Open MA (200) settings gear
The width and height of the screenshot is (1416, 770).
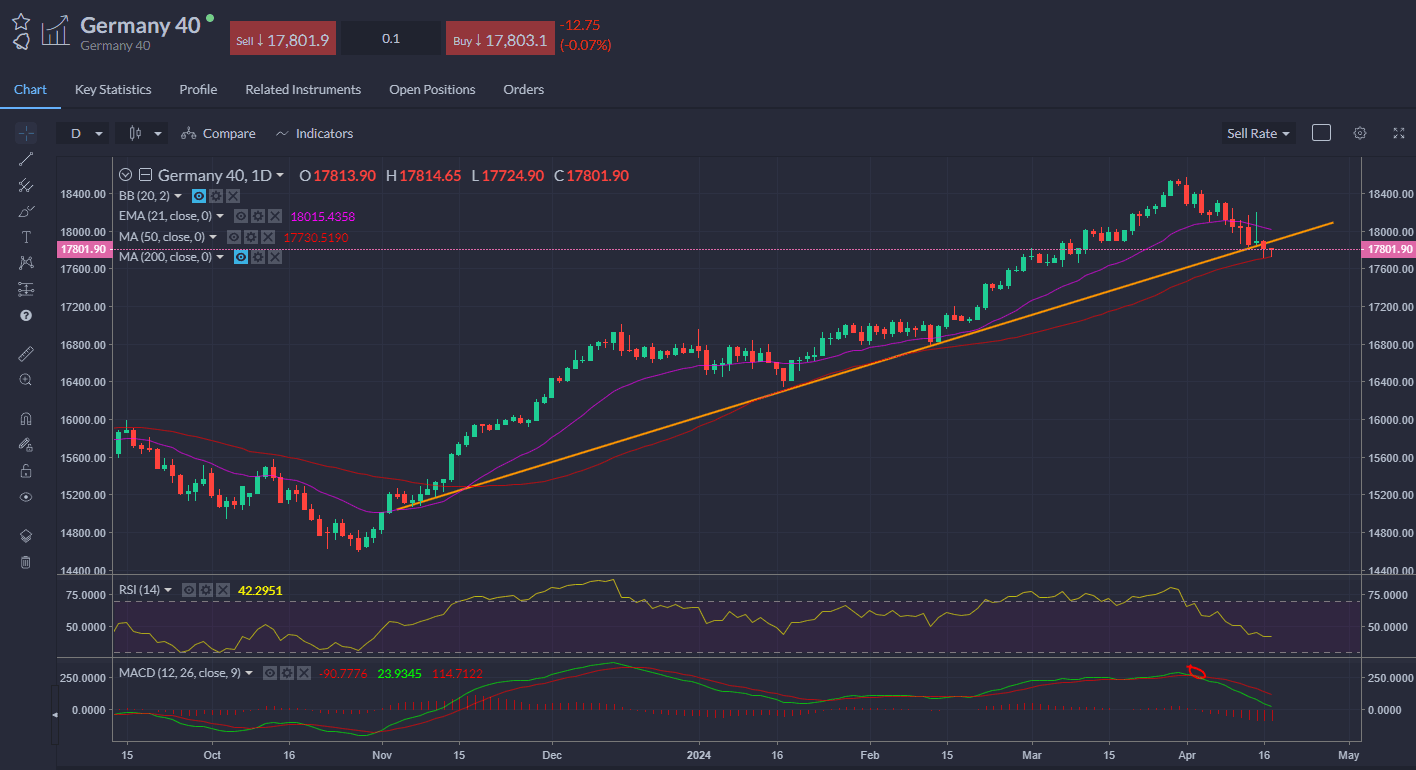257,257
